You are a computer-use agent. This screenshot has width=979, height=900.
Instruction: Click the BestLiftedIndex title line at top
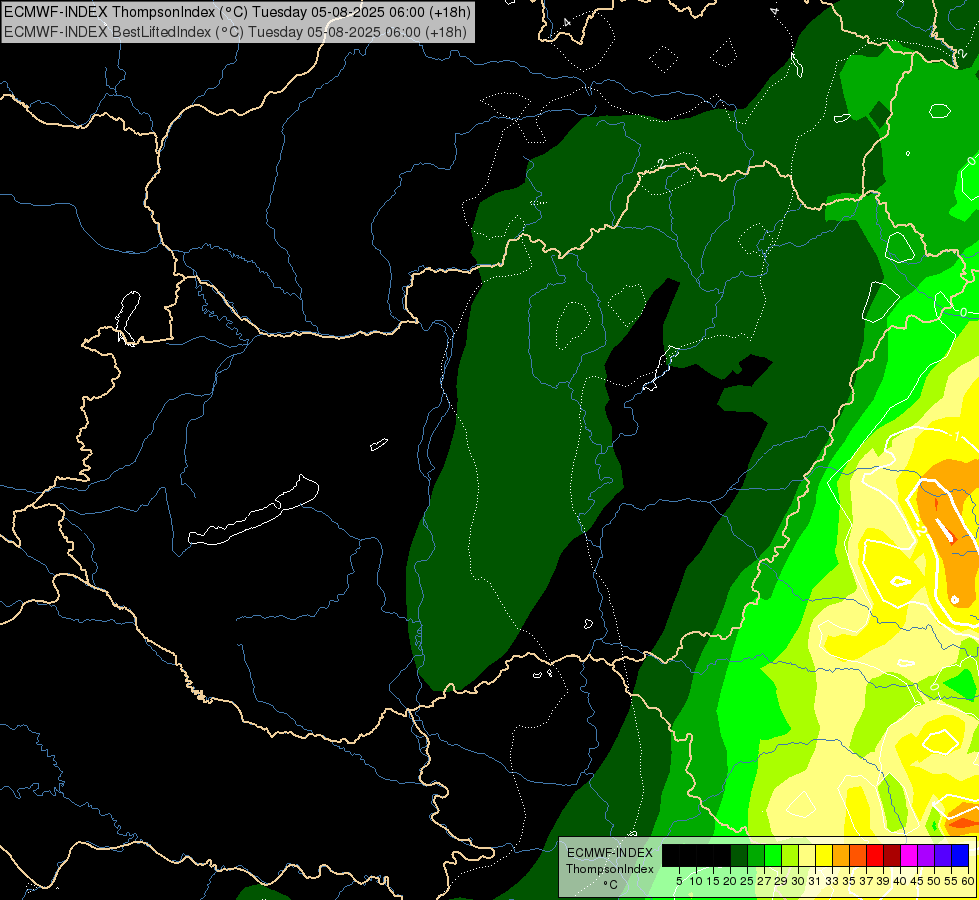click(235, 32)
